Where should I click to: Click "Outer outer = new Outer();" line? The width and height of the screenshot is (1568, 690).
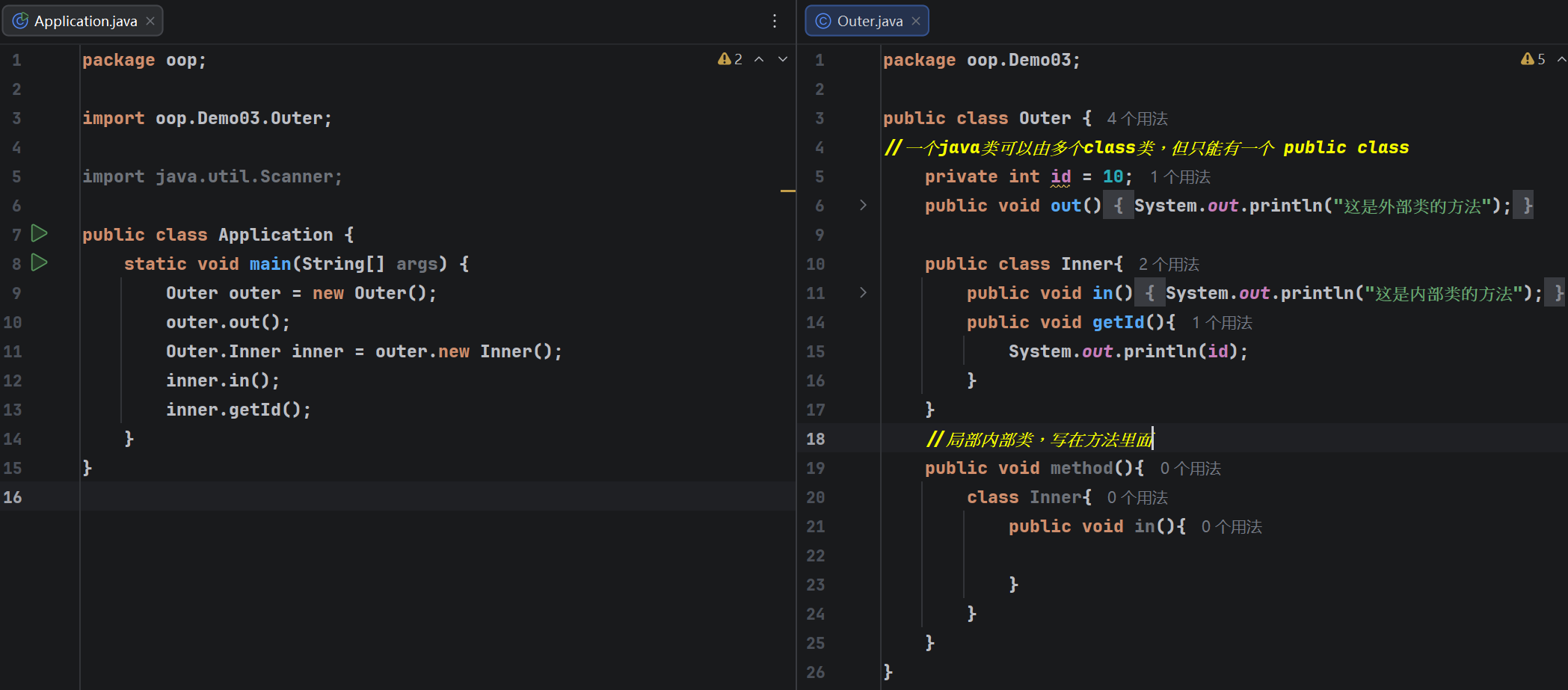(301, 293)
